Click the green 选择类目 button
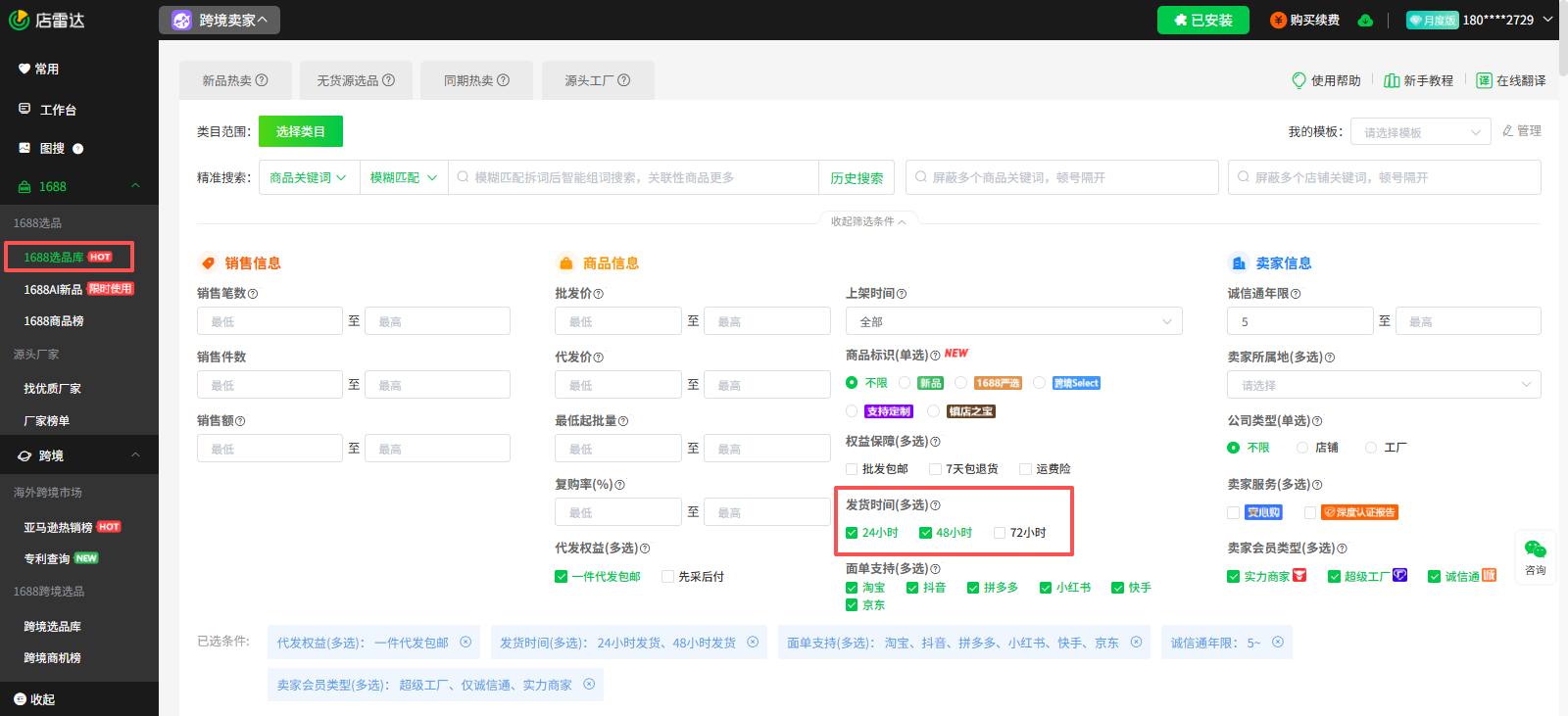 (301, 131)
